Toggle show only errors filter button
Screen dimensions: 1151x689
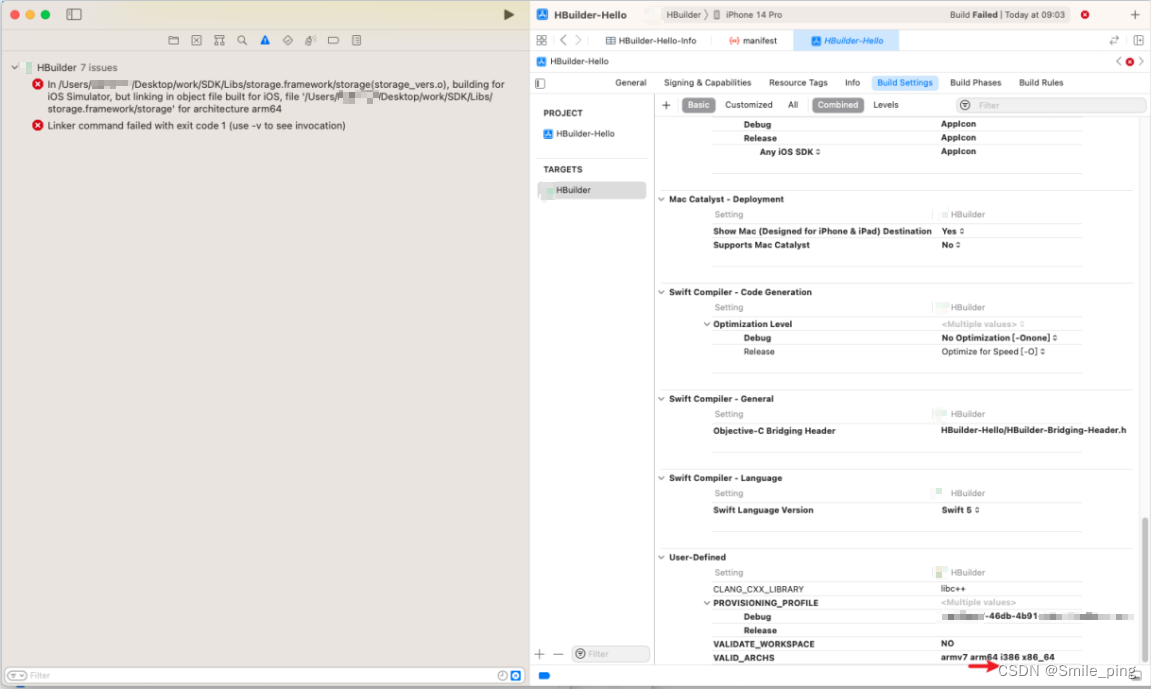516,676
